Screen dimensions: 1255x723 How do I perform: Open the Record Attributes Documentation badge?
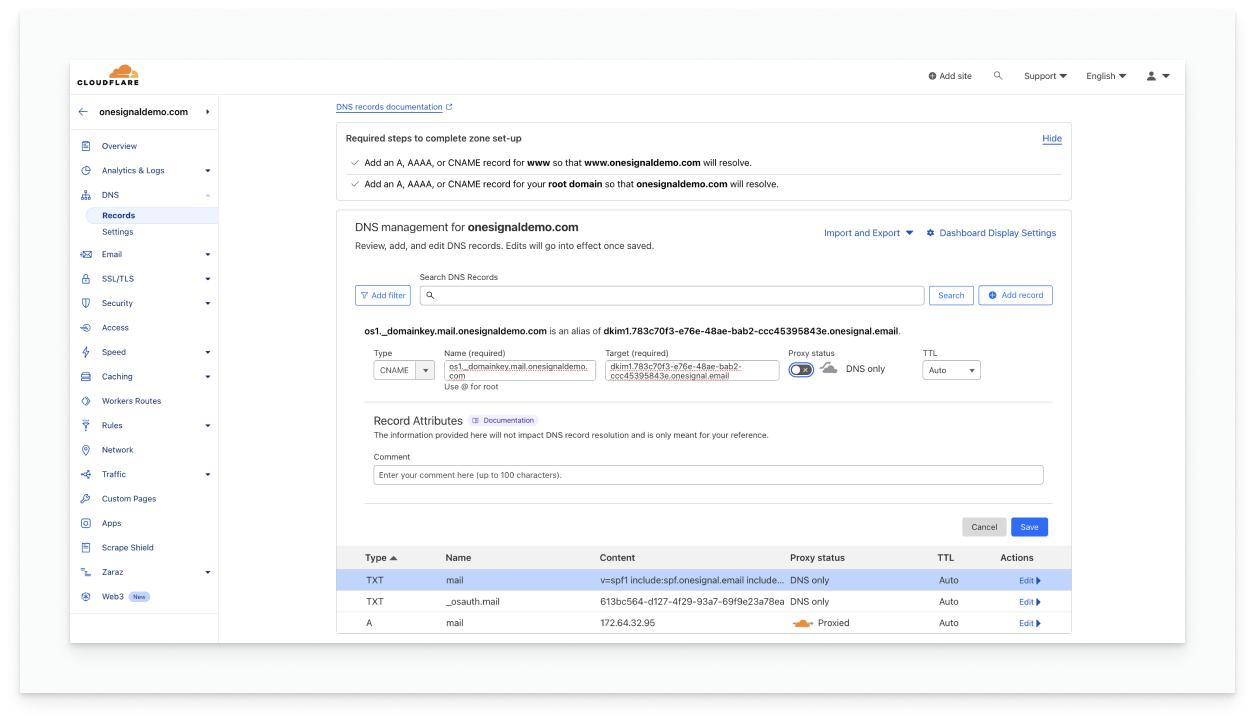click(x=503, y=421)
